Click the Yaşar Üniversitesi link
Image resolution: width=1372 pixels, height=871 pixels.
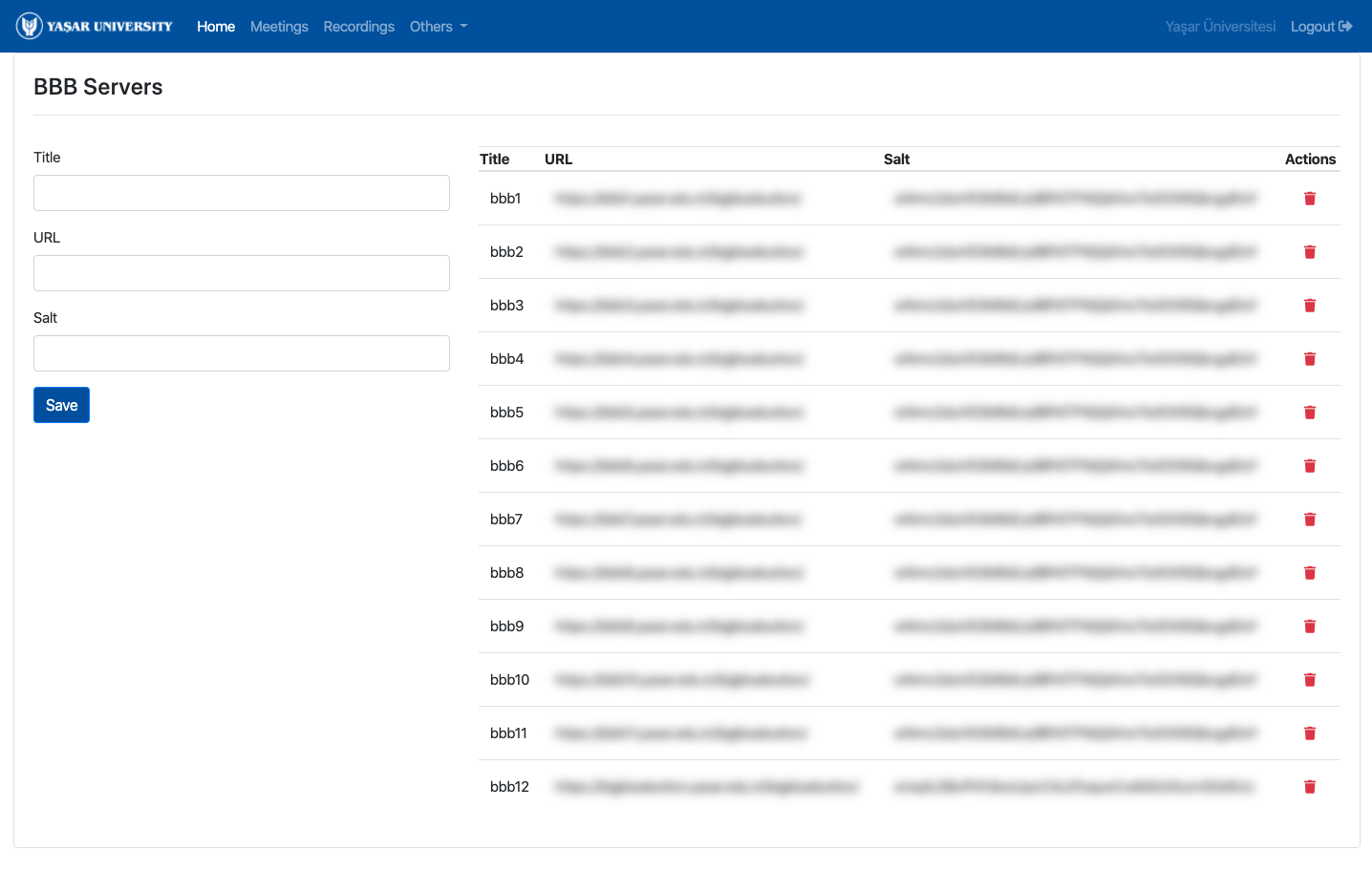click(1219, 26)
